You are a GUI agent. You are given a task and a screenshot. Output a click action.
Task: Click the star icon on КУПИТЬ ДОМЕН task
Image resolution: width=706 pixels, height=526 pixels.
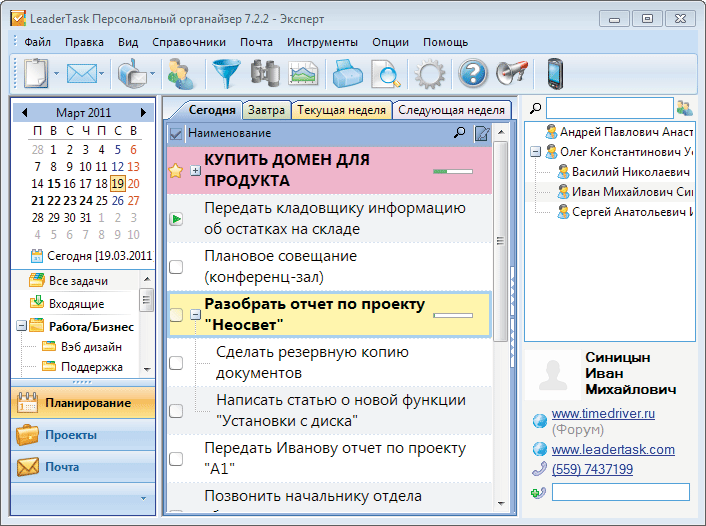[176, 171]
